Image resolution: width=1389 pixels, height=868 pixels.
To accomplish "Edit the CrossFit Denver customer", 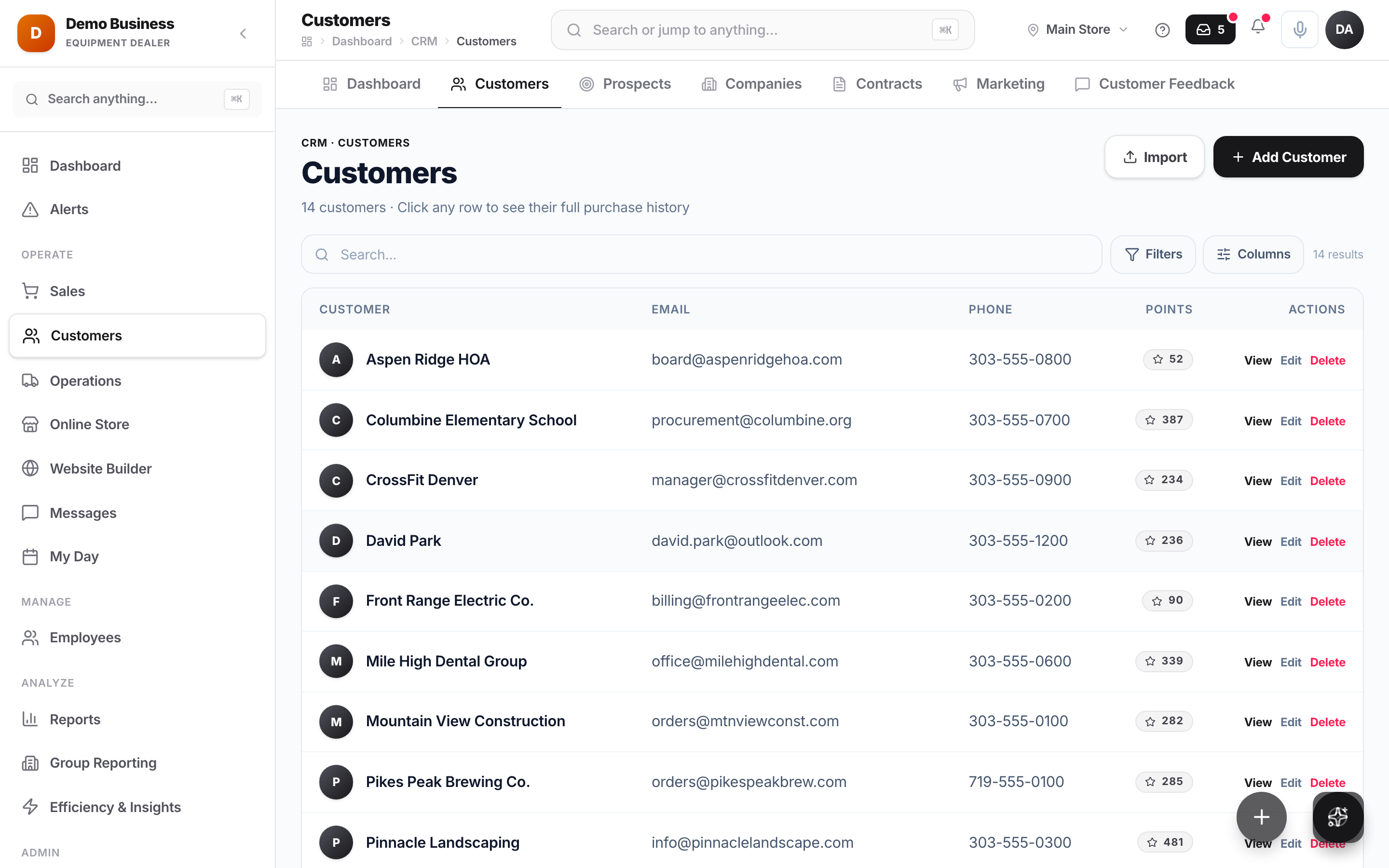I will pyautogui.click(x=1290, y=481).
